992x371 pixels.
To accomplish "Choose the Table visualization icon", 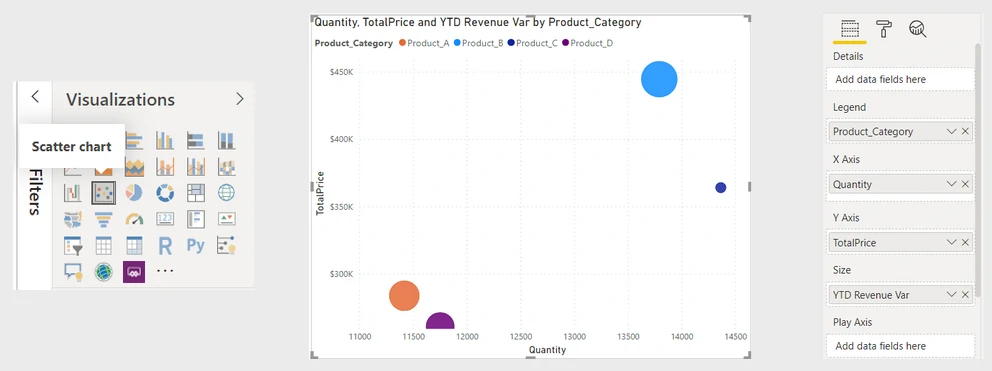I will coord(103,246).
